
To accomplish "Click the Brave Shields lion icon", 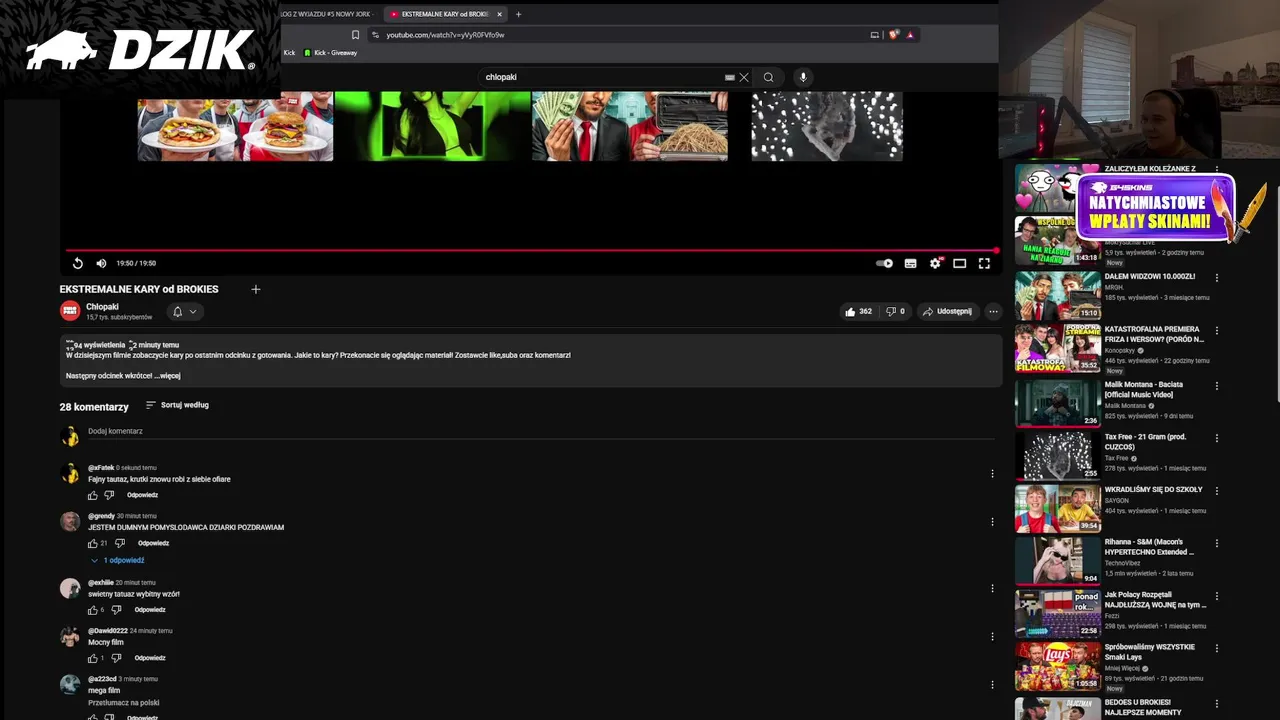I will [x=894, y=35].
